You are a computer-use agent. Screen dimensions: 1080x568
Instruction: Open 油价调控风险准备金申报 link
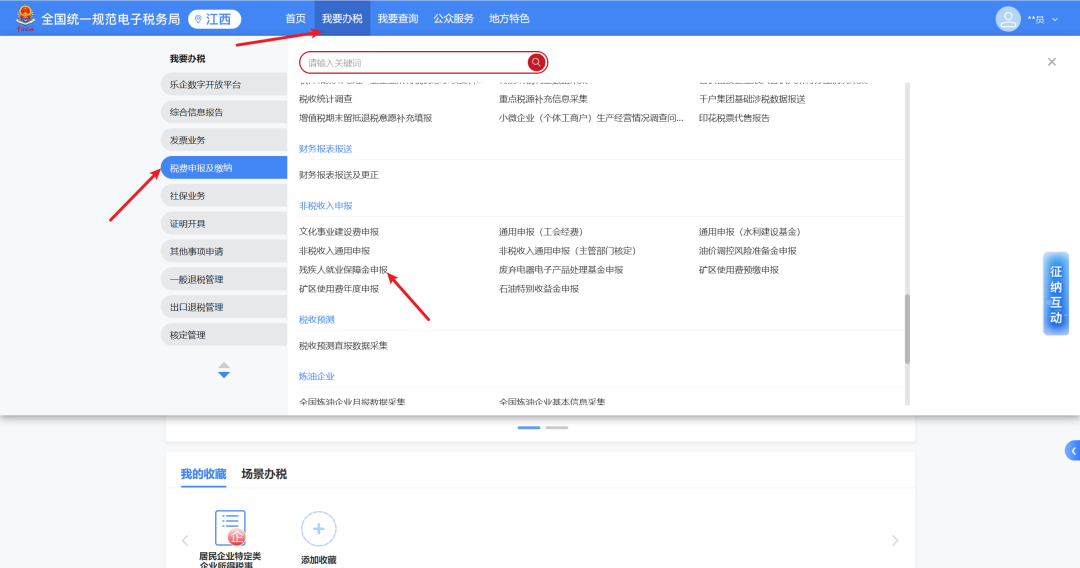click(747, 251)
